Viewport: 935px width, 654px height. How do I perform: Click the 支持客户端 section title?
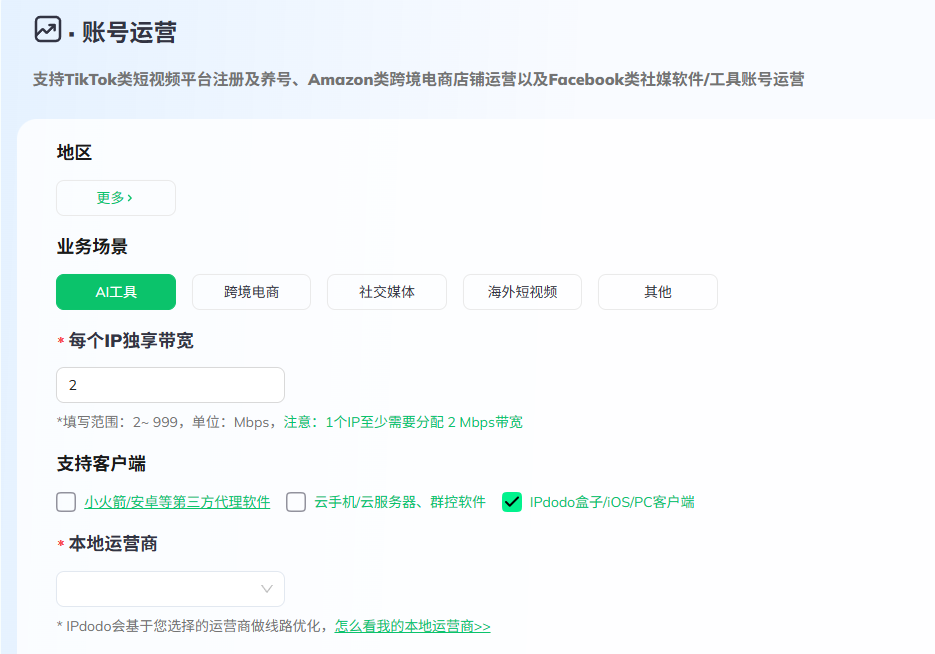(x=102, y=464)
